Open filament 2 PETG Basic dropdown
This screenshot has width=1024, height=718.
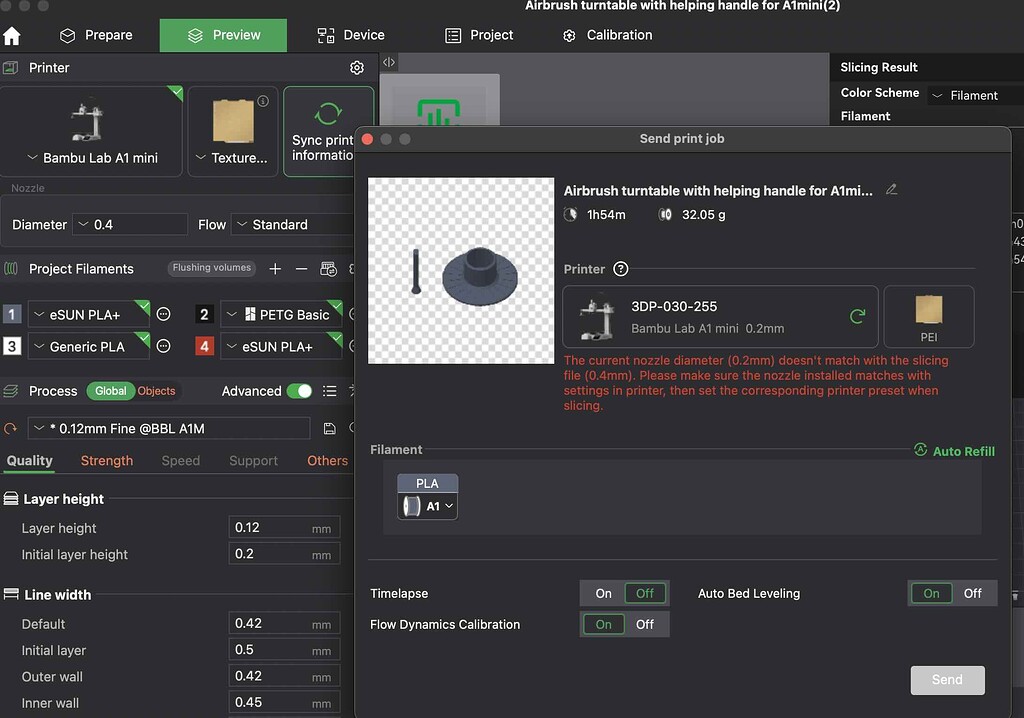281,314
